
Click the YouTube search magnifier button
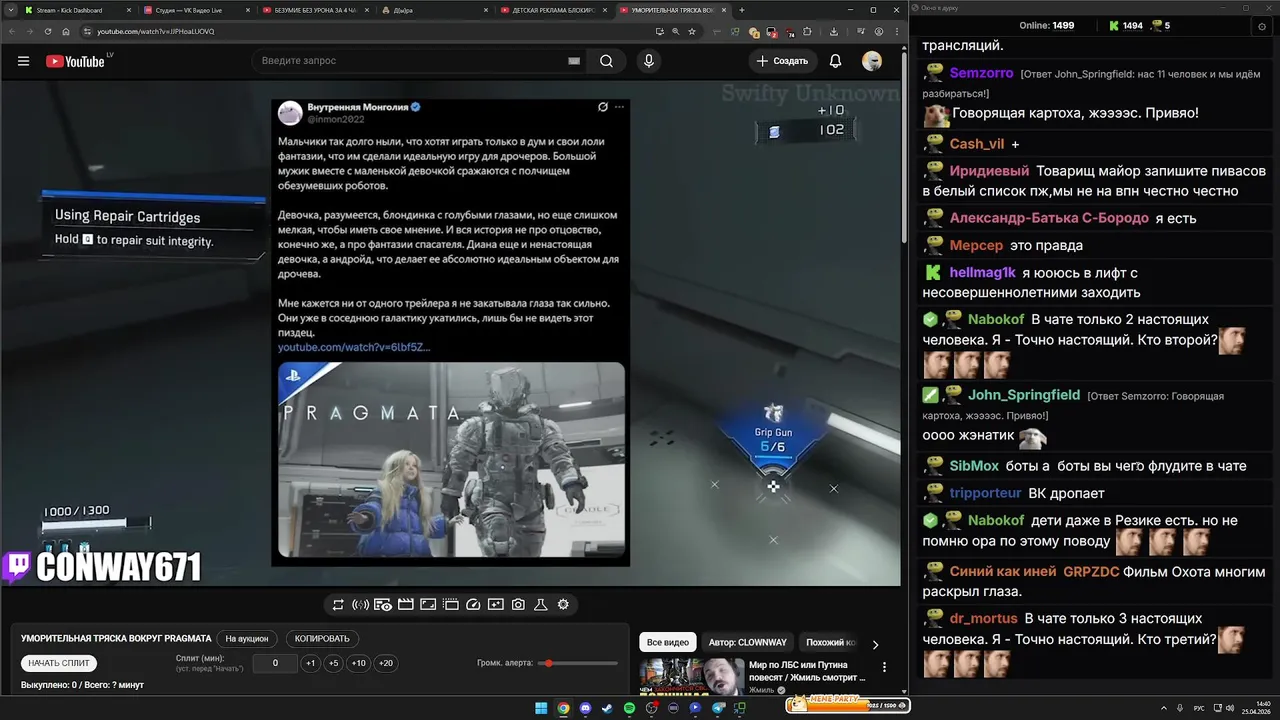pyautogui.click(x=606, y=61)
